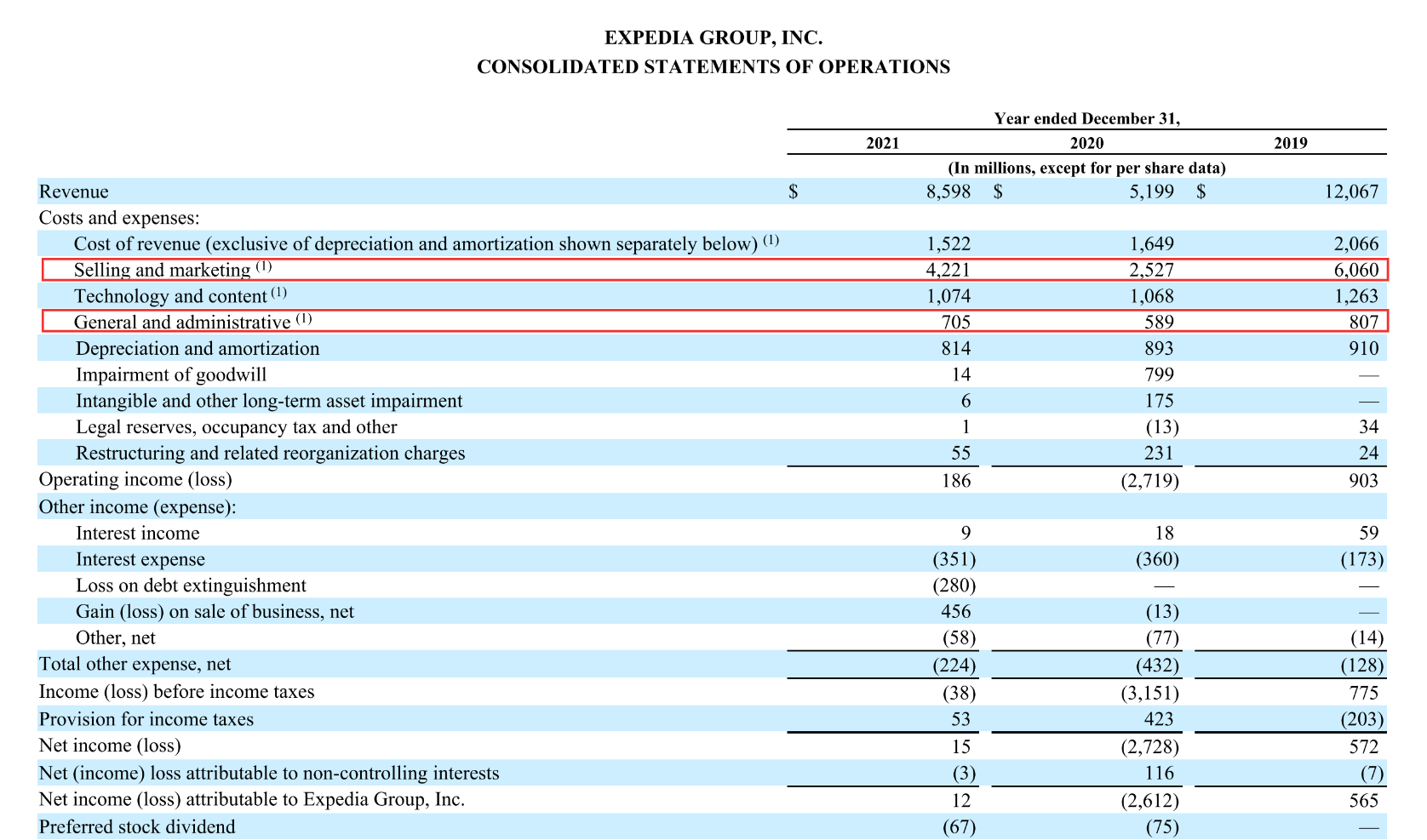Screen dimensions: 1427x840
Task: Click the 2021 Gain on sale value 456
Action: pyautogui.click(x=954, y=612)
